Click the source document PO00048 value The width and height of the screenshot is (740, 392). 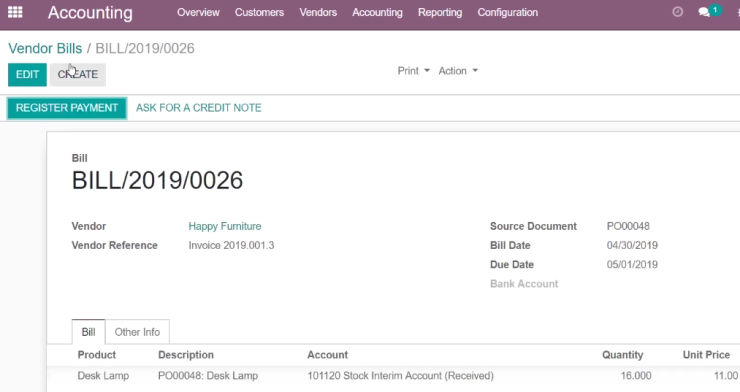coord(628,226)
